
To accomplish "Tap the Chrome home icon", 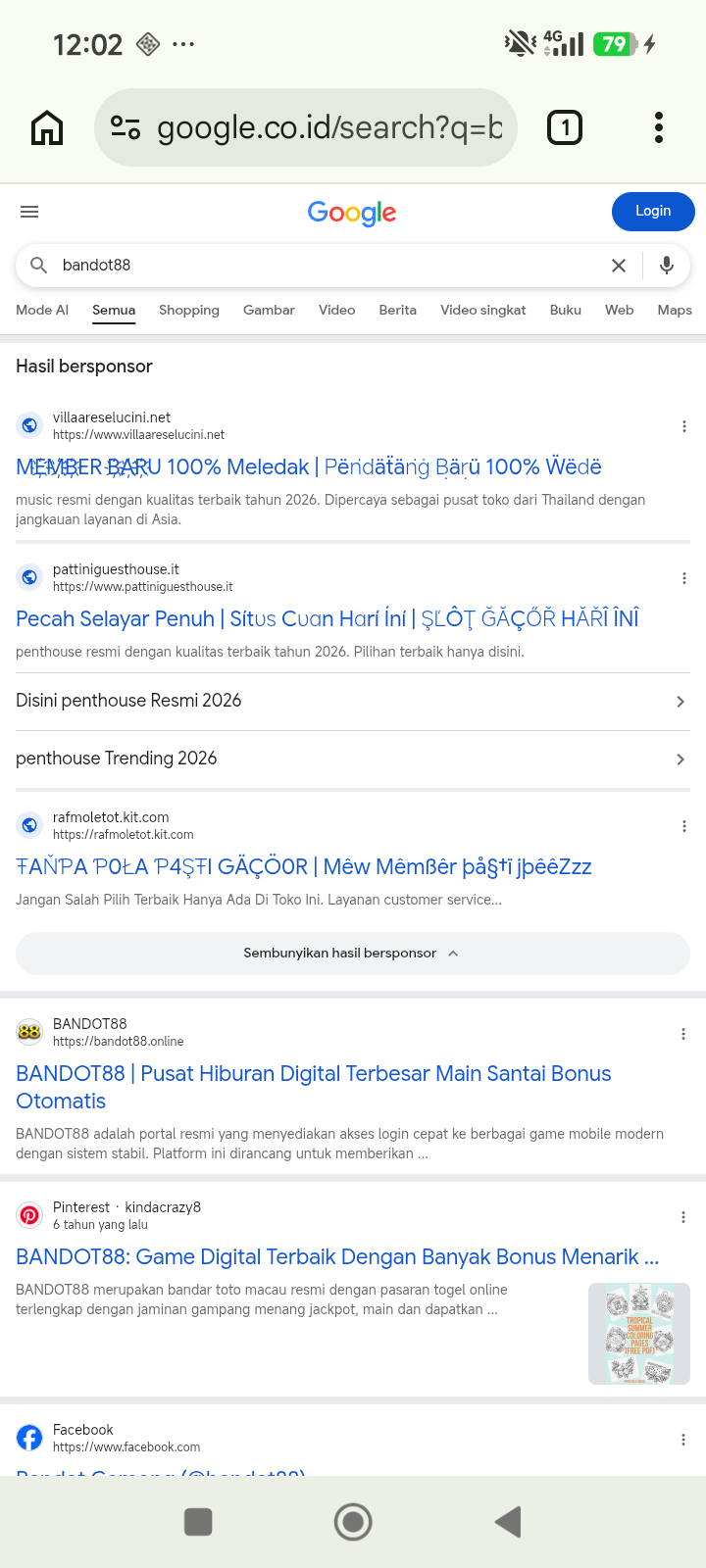I will point(47,127).
